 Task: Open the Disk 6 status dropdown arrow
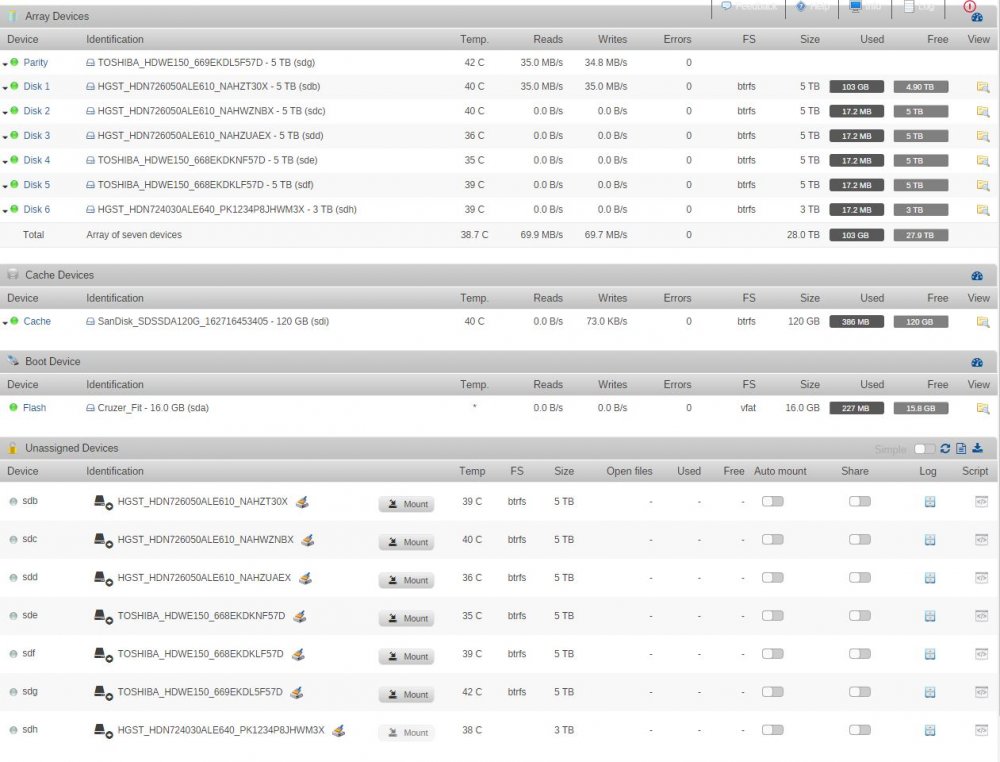(5, 210)
